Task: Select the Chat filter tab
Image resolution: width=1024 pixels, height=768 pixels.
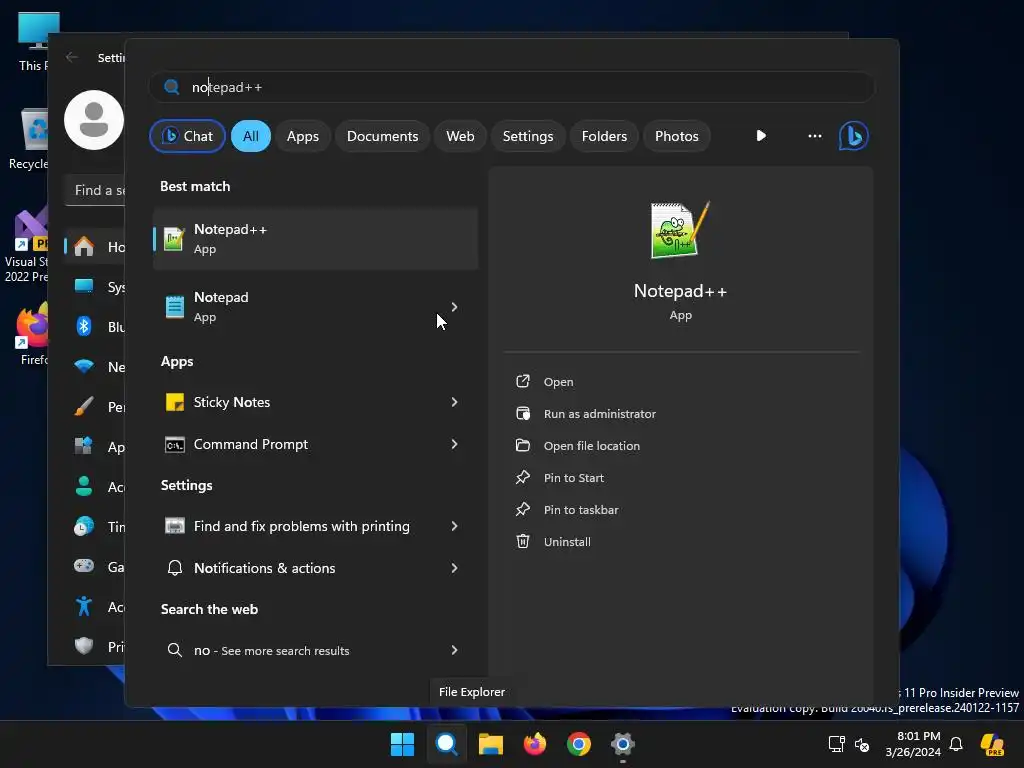Action: point(187,136)
